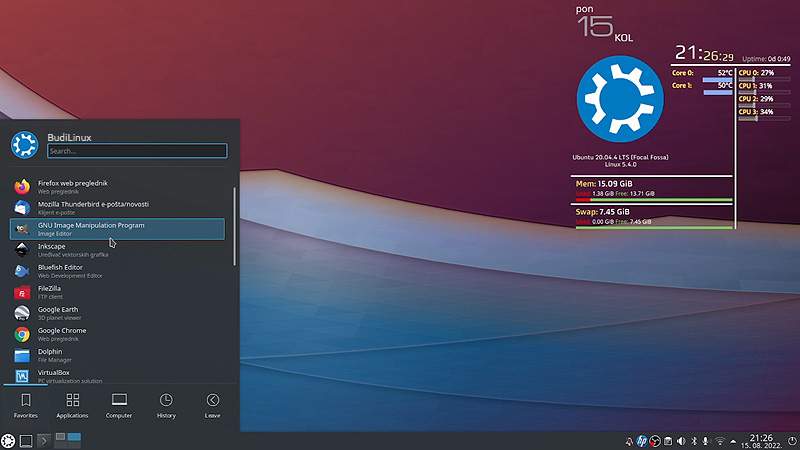
Task: Click the CPU 0: 27% label
Action: pos(756,73)
